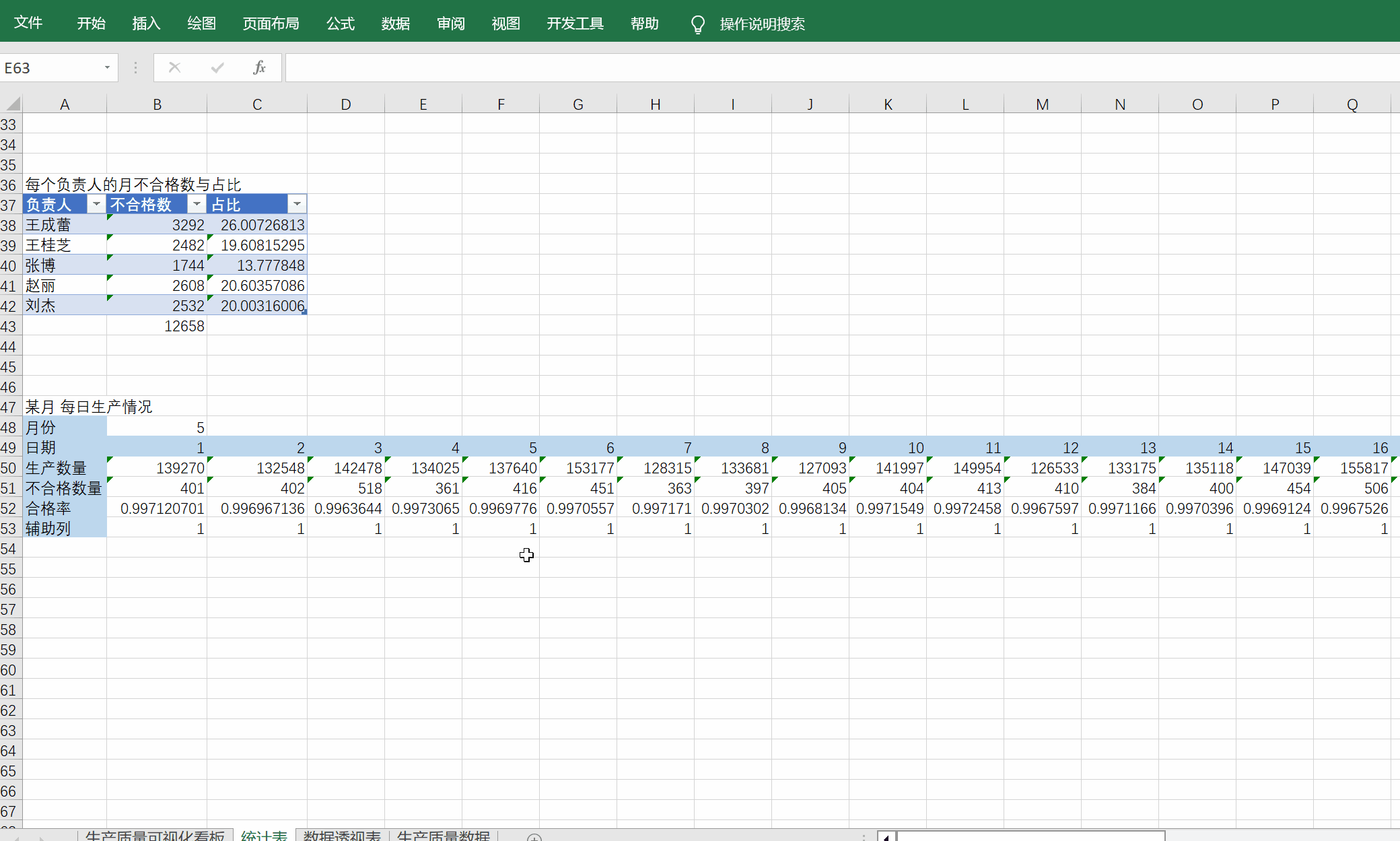Open the 负责人 filter dropdown
The height and width of the screenshot is (841, 1400).
coord(96,204)
